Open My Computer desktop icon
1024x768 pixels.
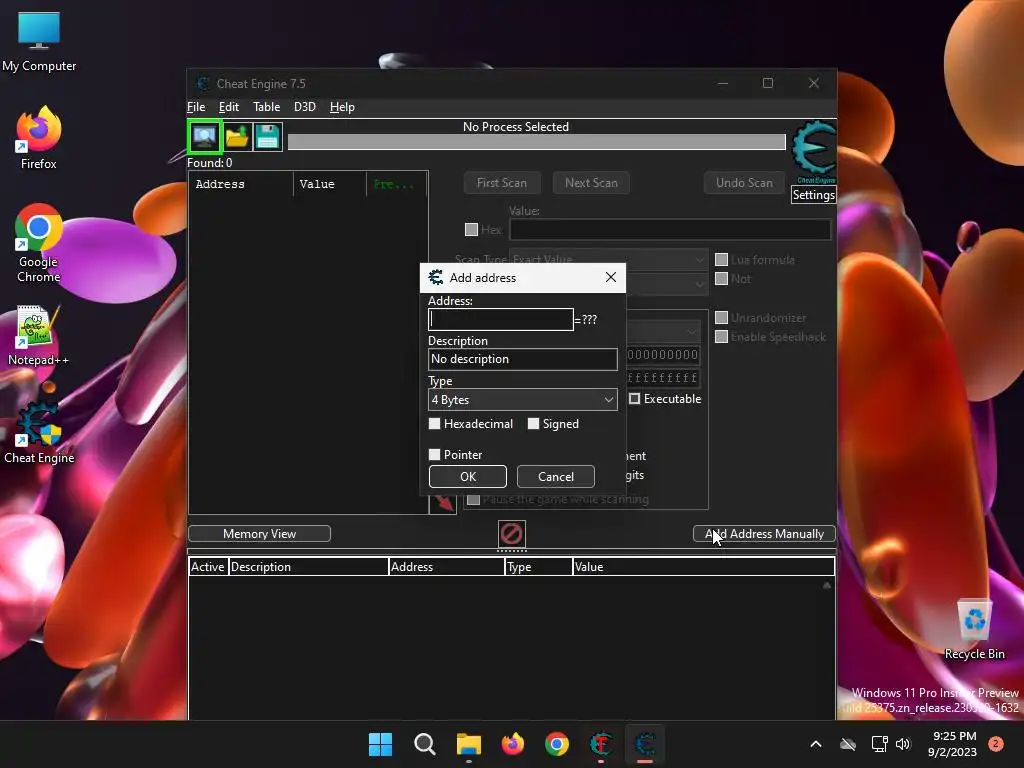(x=39, y=42)
